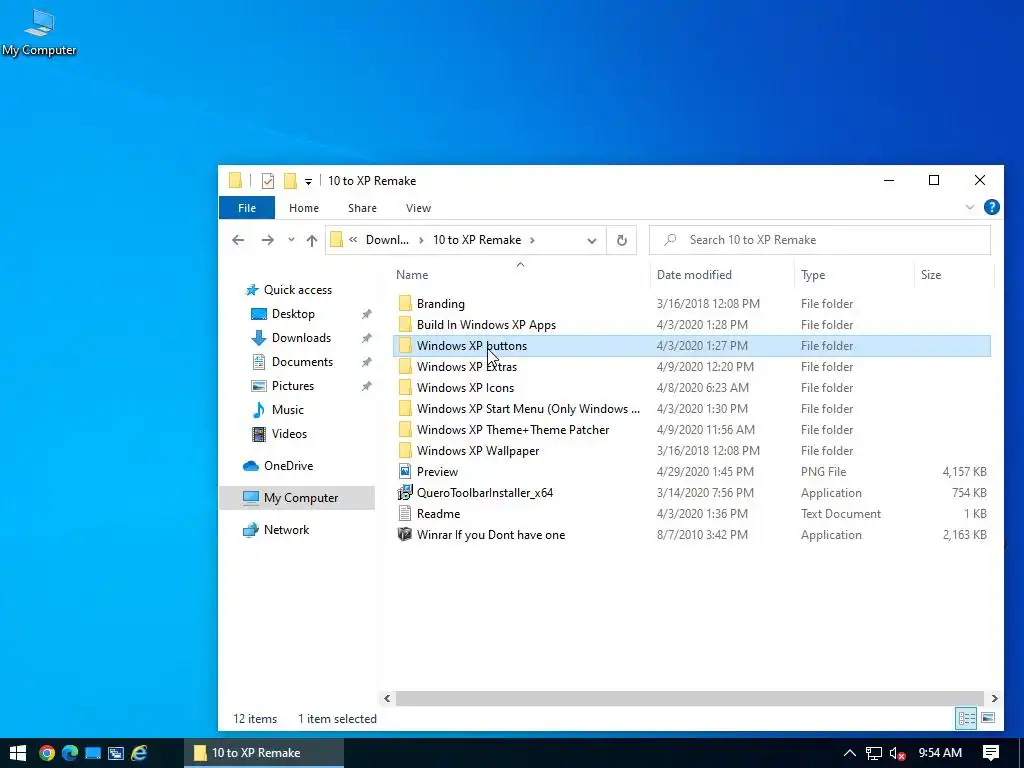Select Downloads in the navigation pane
The image size is (1024, 768).
coord(301,338)
